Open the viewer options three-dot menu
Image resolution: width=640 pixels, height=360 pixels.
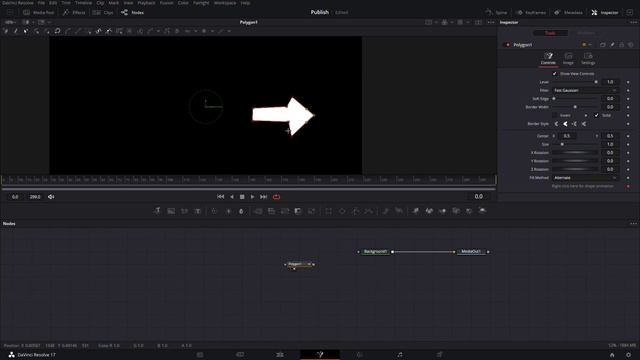[x=491, y=22]
